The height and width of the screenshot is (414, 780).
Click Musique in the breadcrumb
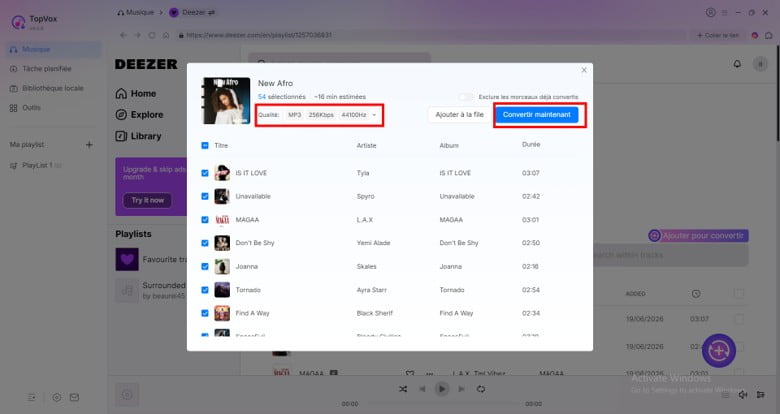coord(135,12)
